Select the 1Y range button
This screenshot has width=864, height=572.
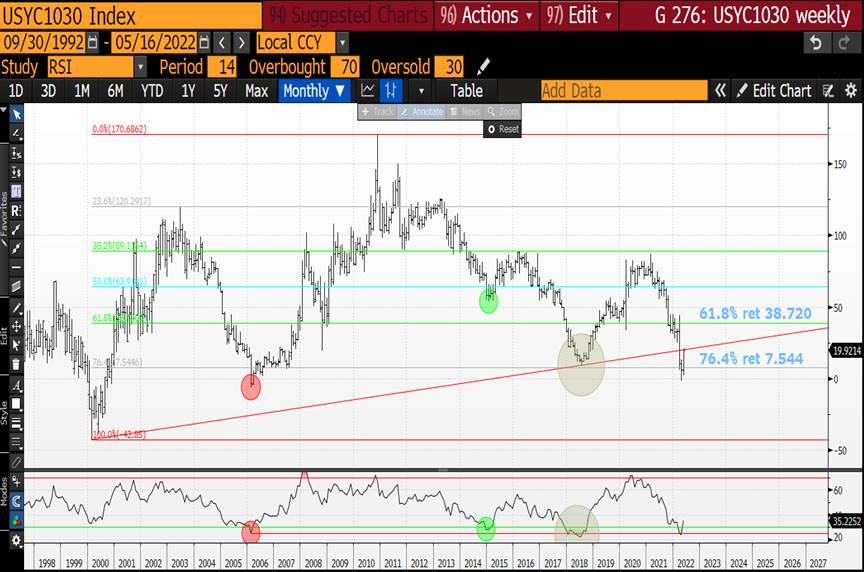(x=188, y=90)
